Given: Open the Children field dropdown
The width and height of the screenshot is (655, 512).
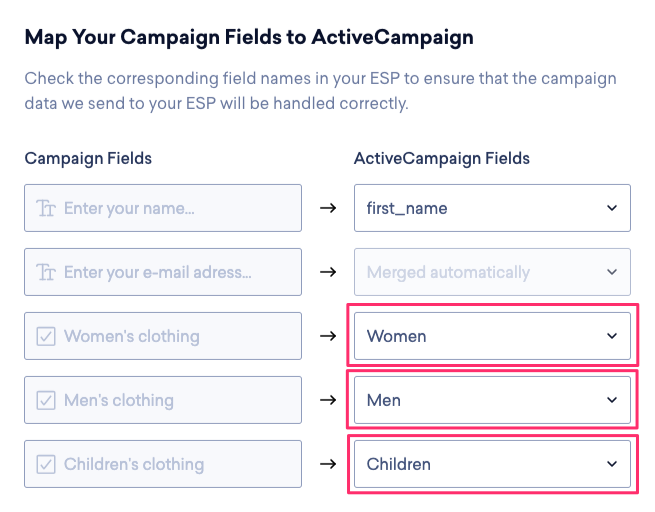Looking at the screenshot, I should coord(492,464).
